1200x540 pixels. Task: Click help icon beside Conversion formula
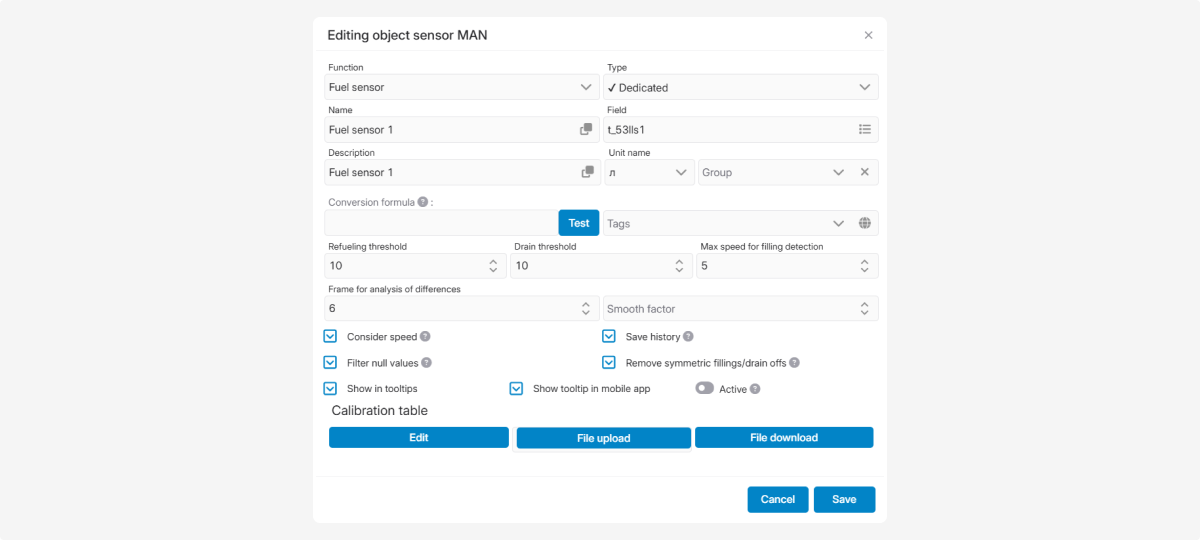tap(423, 202)
